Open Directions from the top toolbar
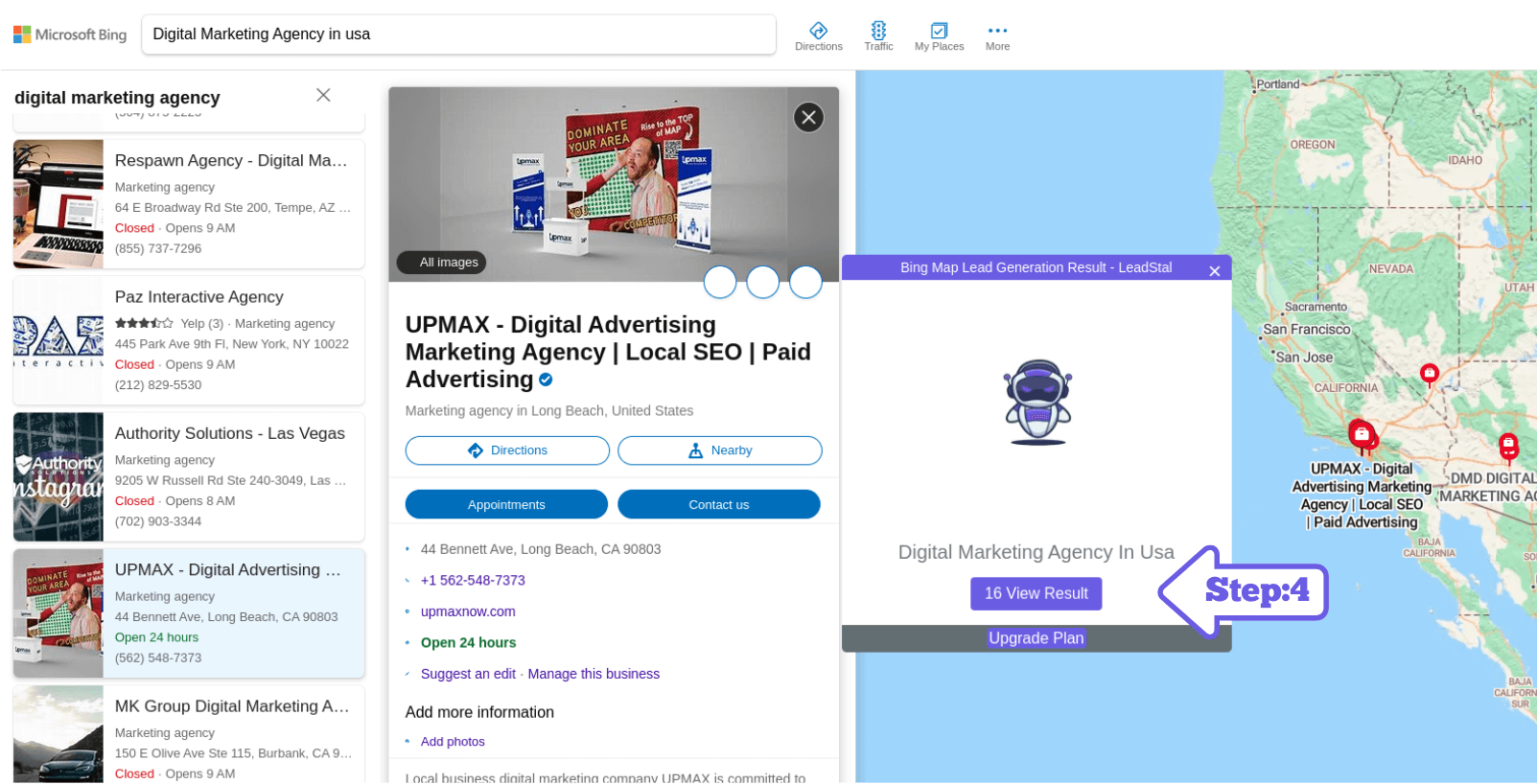The height and width of the screenshot is (784, 1537). point(818,36)
